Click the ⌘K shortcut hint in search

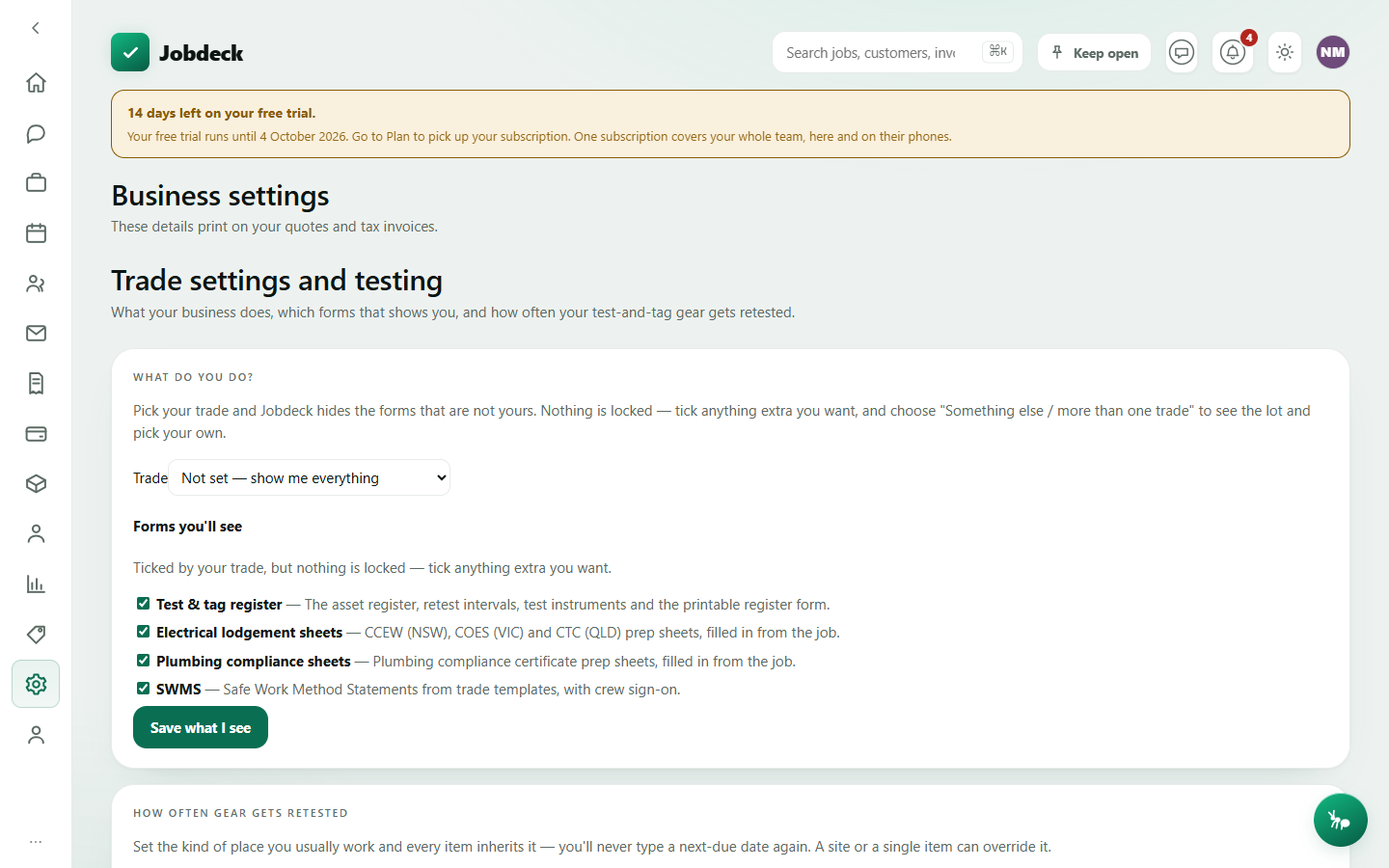(x=998, y=51)
